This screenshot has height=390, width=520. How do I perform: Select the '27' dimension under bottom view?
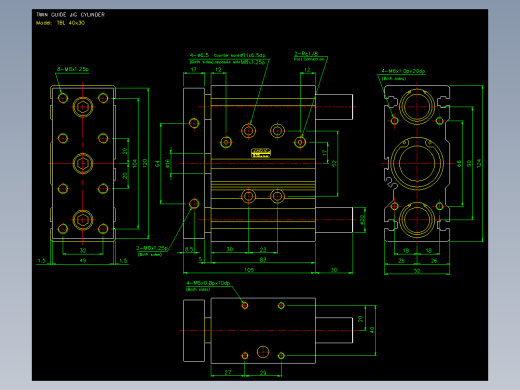(x=228, y=372)
